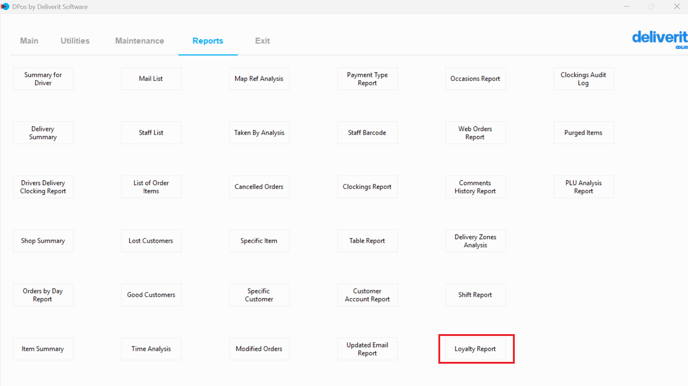Image resolution: width=688 pixels, height=386 pixels.
Task: Open Drivers Delivery Clocking Report
Action: 43,186
